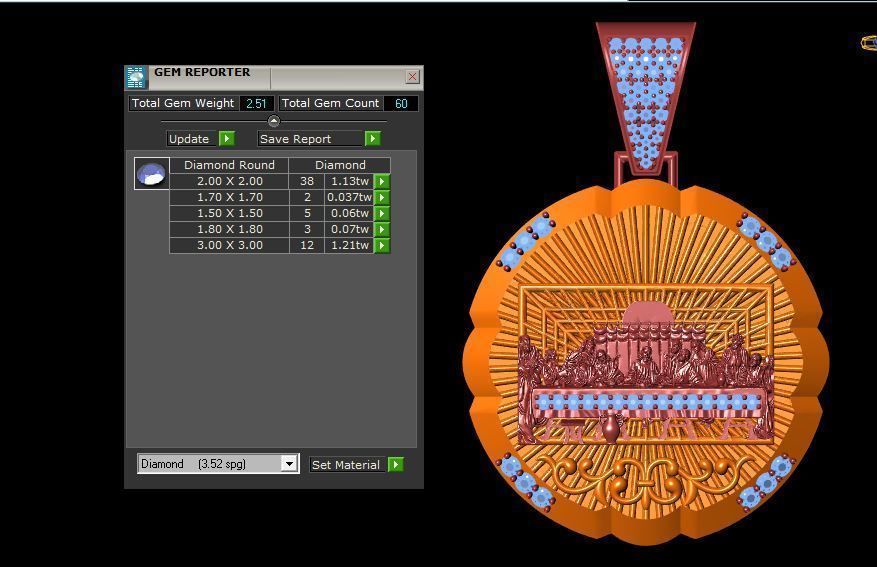Image resolution: width=877 pixels, height=567 pixels.
Task: Click green arrow for 3.00 X 3.00 row
Action: 382,245
